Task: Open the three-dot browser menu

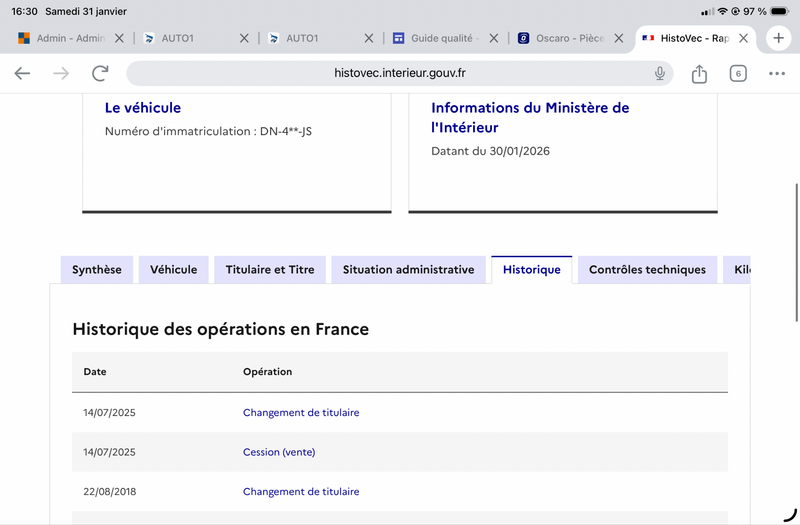Action: pyautogui.click(x=777, y=73)
